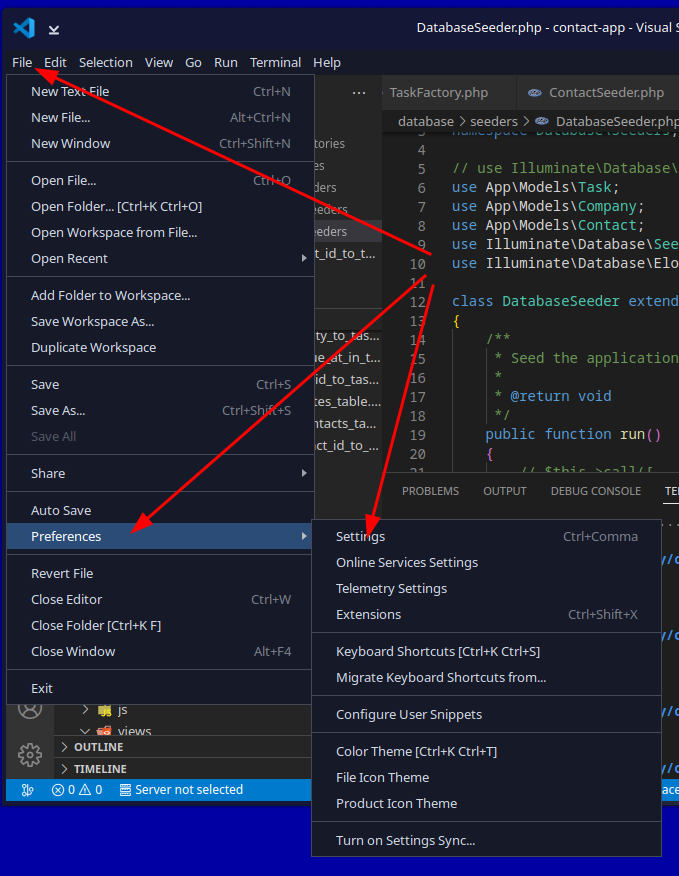Open the Go menu

coord(193,63)
